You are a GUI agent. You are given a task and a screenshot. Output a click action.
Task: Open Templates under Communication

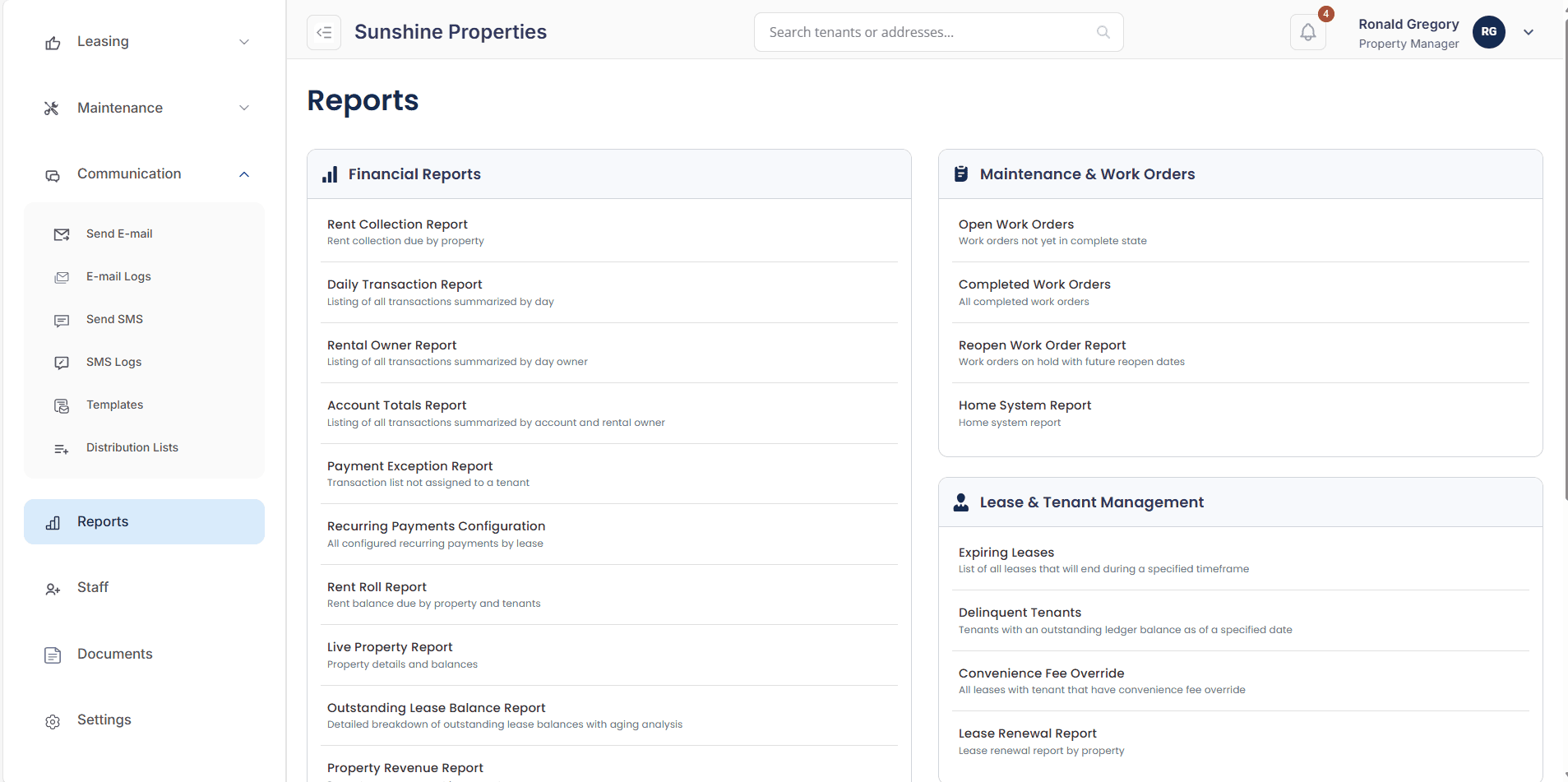coord(114,405)
